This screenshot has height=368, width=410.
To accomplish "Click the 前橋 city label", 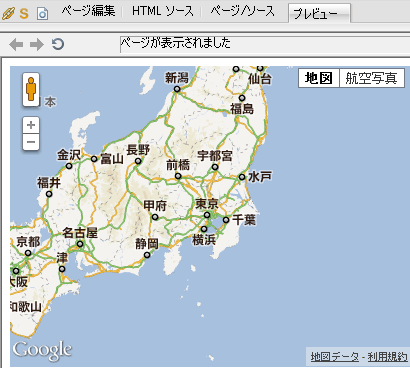I will [178, 165].
